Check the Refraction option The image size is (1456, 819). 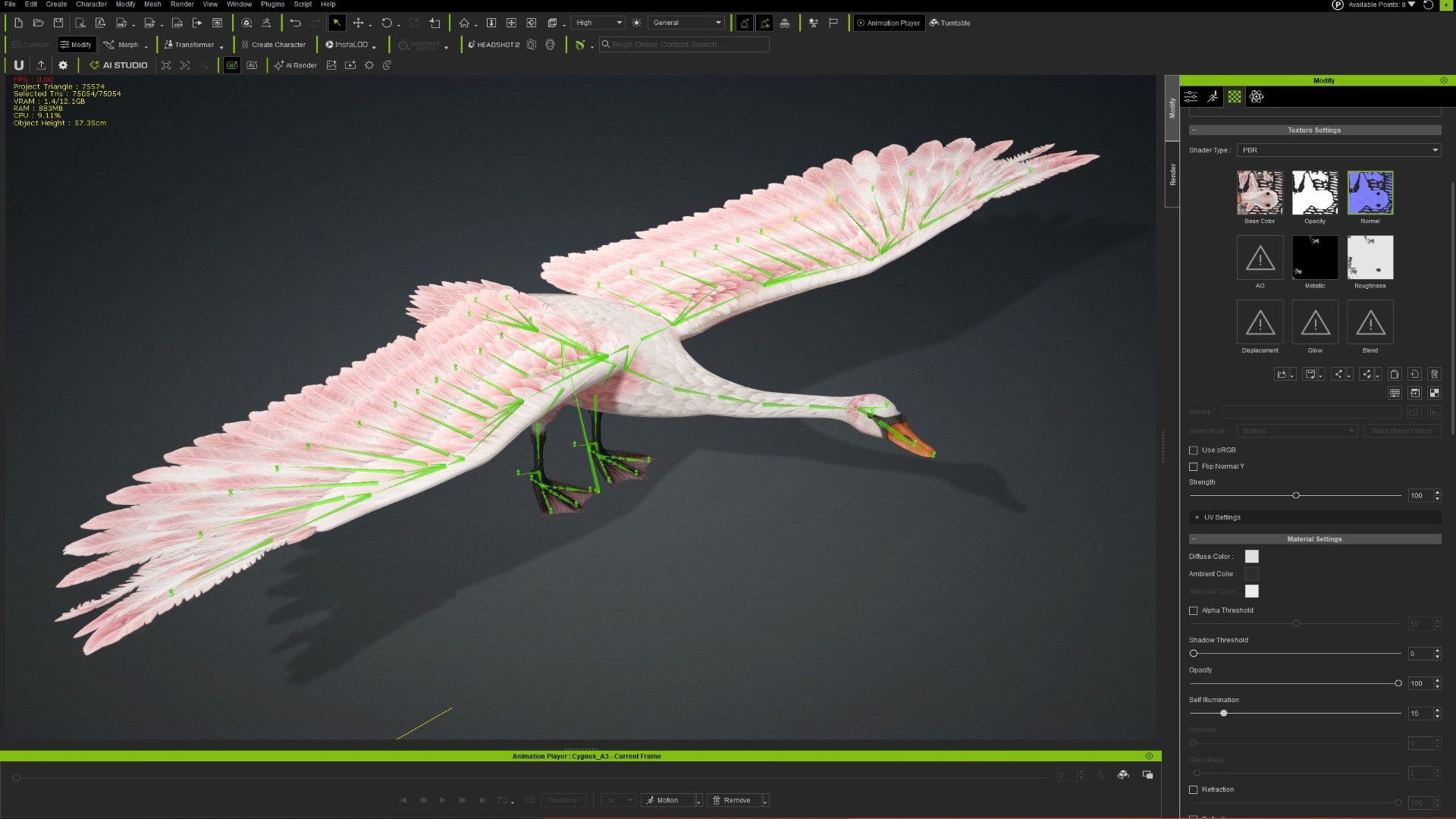click(x=1194, y=790)
